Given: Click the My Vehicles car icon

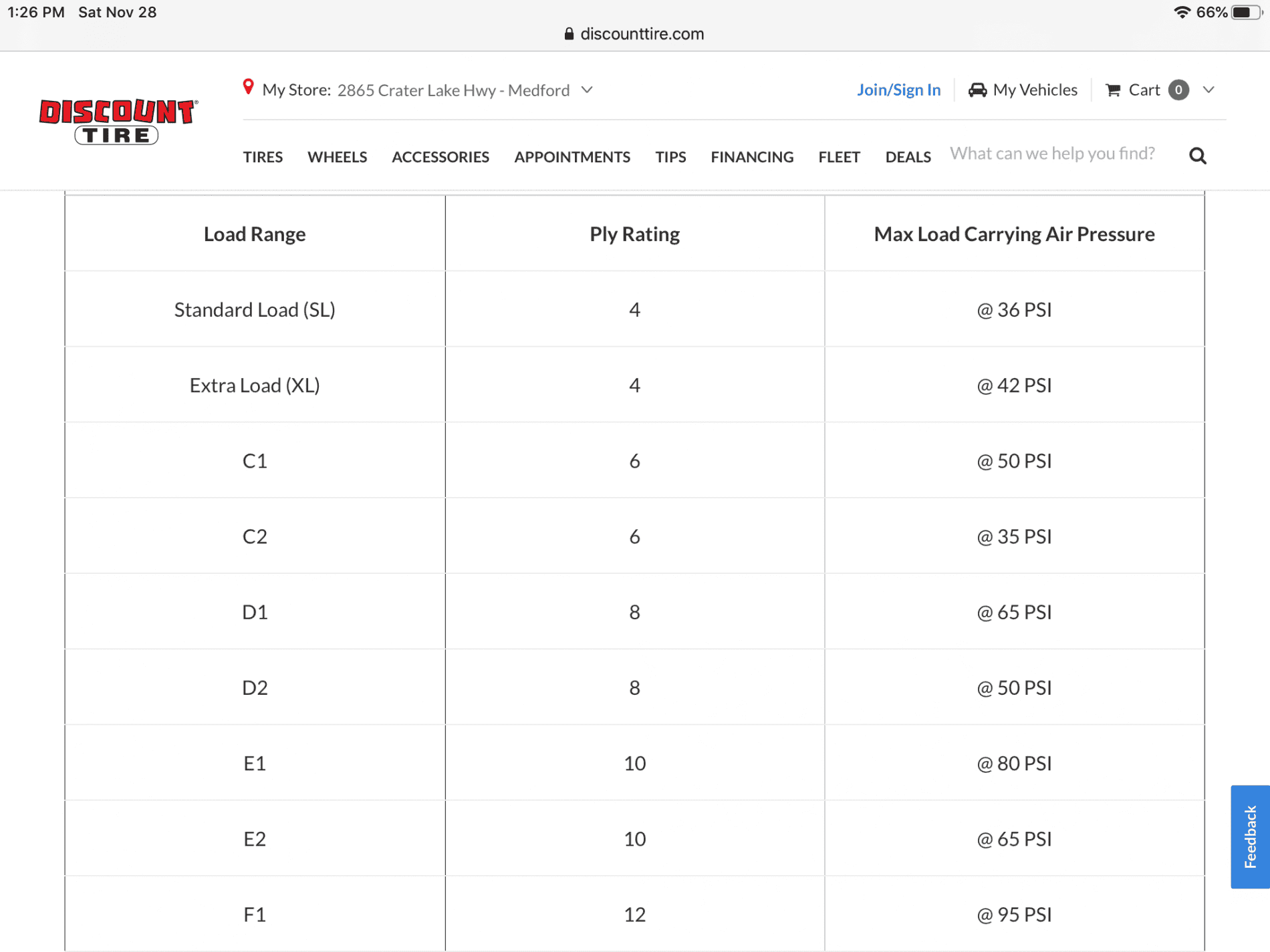Looking at the screenshot, I should point(977,90).
